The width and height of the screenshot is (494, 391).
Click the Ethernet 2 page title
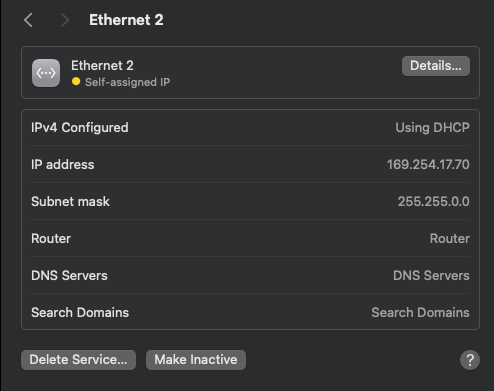point(126,20)
